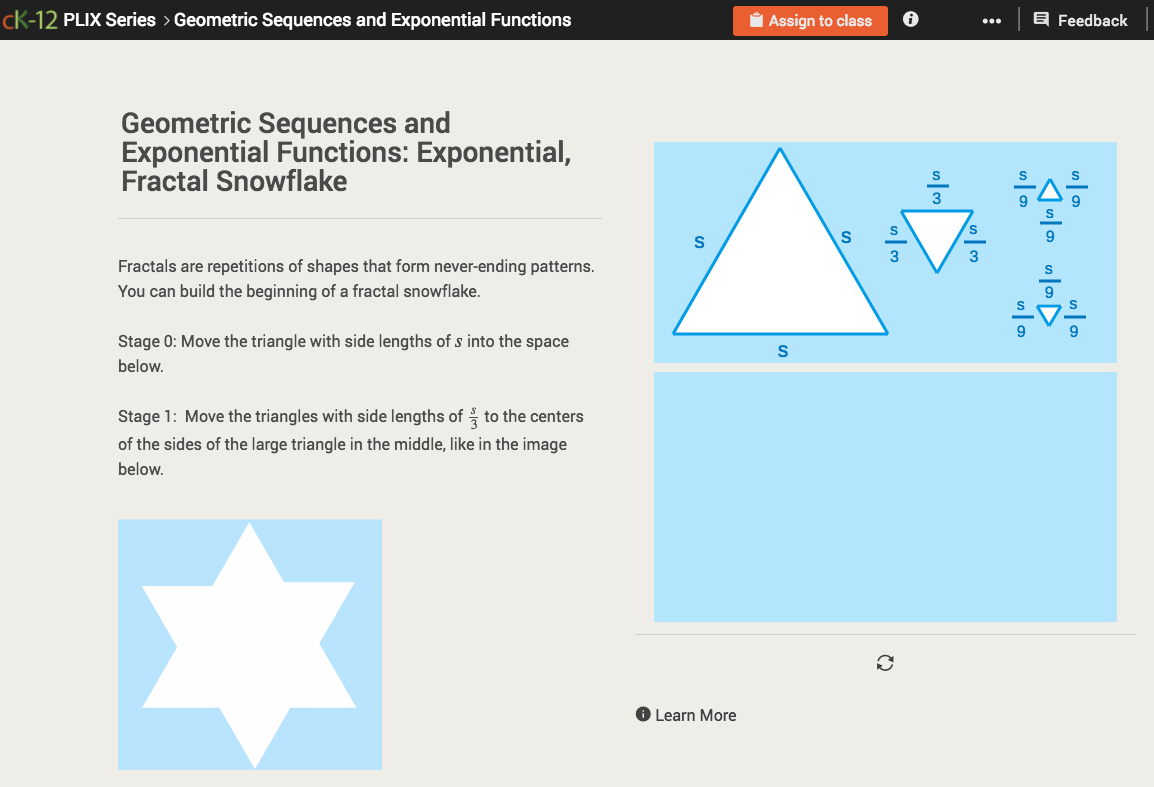The image size is (1154, 787).
Task: Open the PLIX Series breadcrumb link
Action: pyautogui.click(x=110, y=19)
